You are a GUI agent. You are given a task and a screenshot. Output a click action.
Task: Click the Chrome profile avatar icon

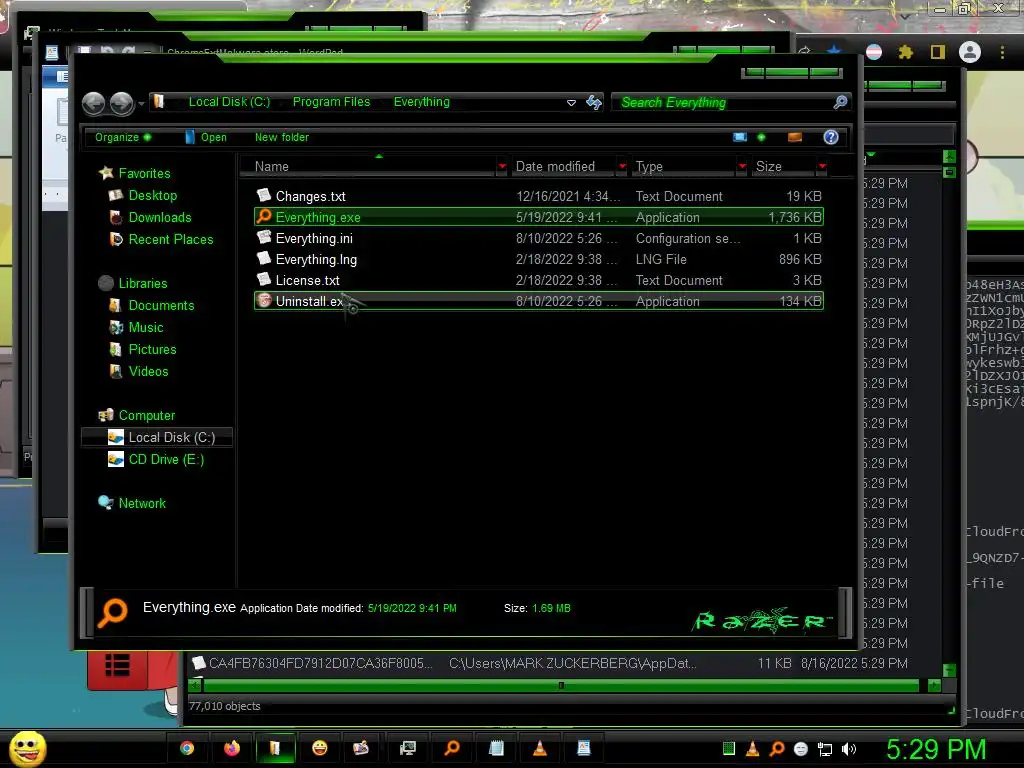tap(970, 52)
